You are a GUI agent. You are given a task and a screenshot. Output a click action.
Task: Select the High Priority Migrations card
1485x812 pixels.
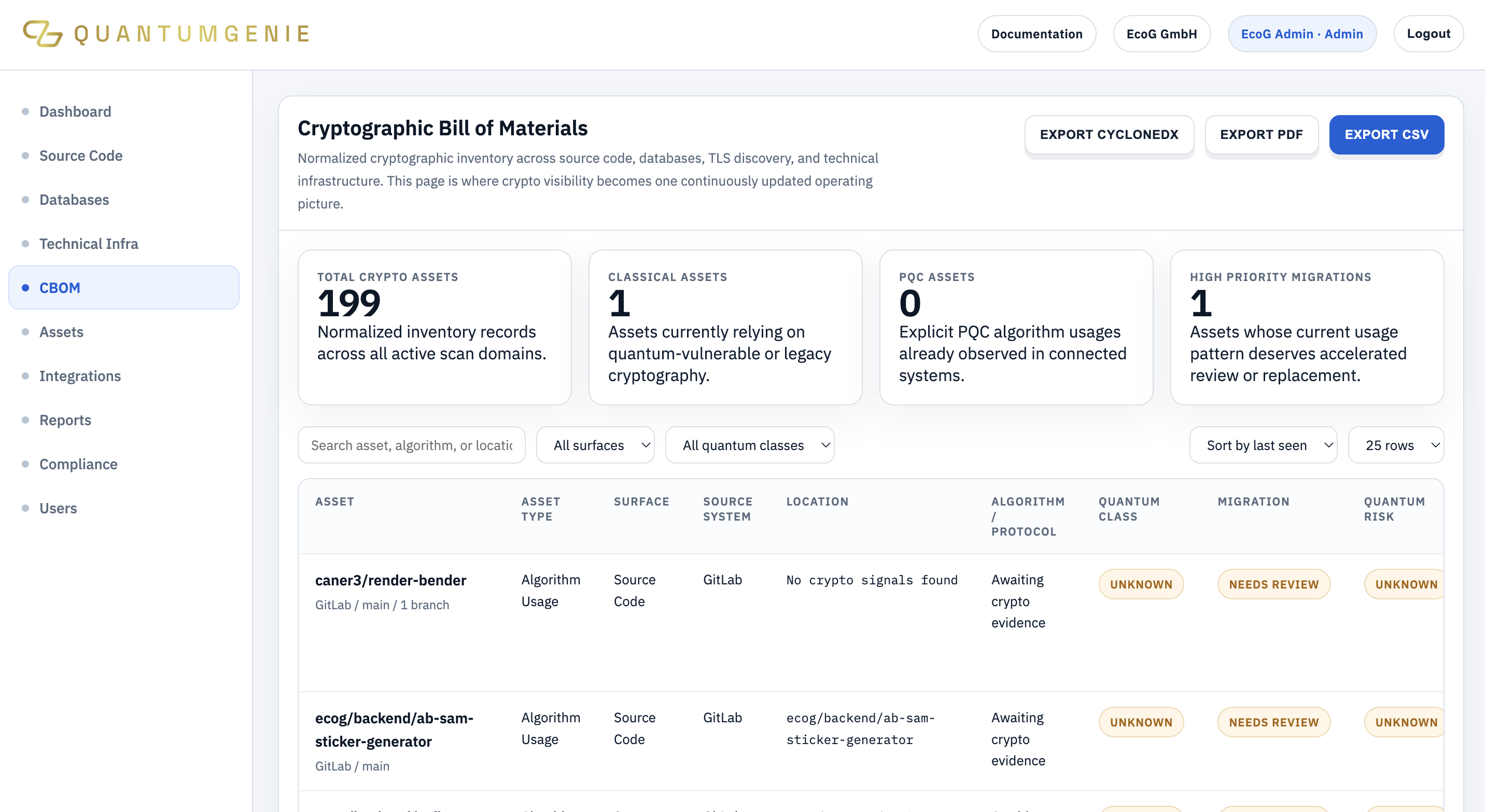pos(1307,327)
